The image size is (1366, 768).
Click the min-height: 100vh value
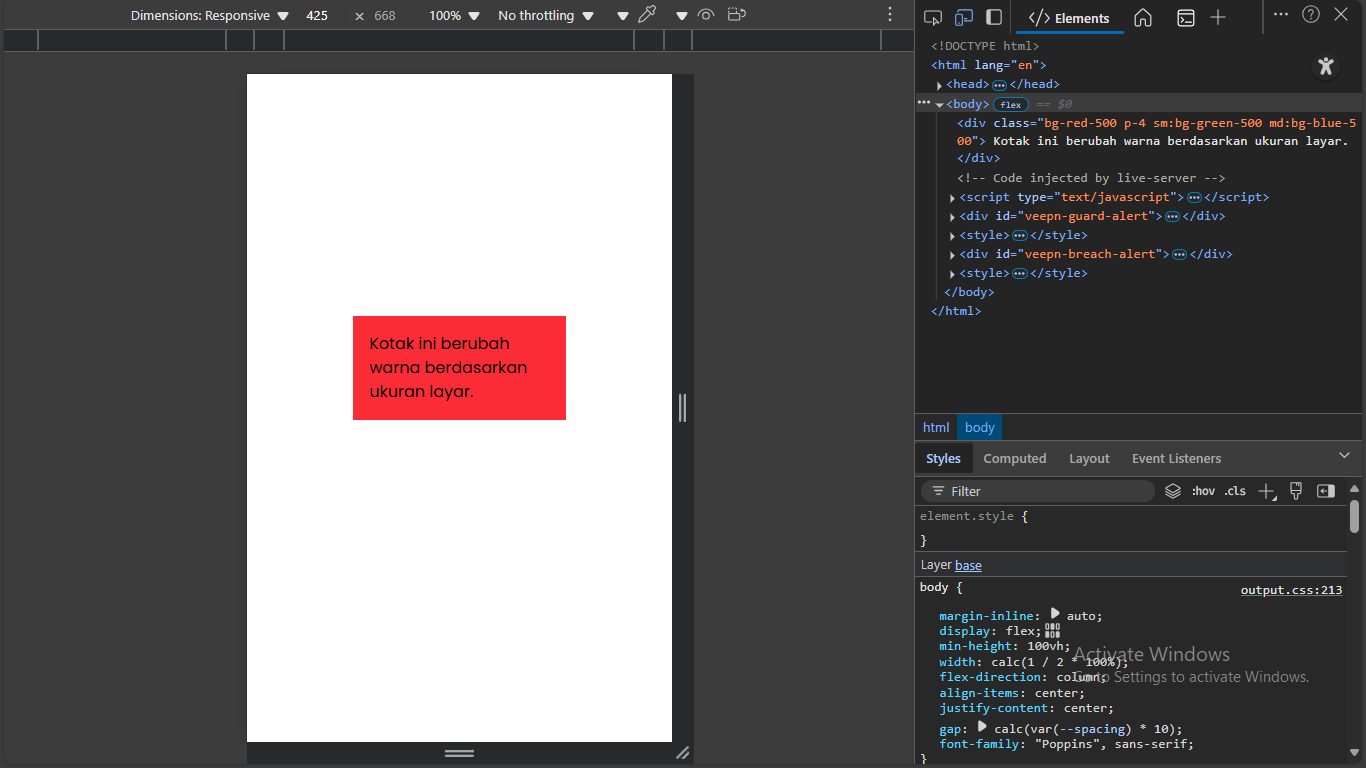point(1048,647)
